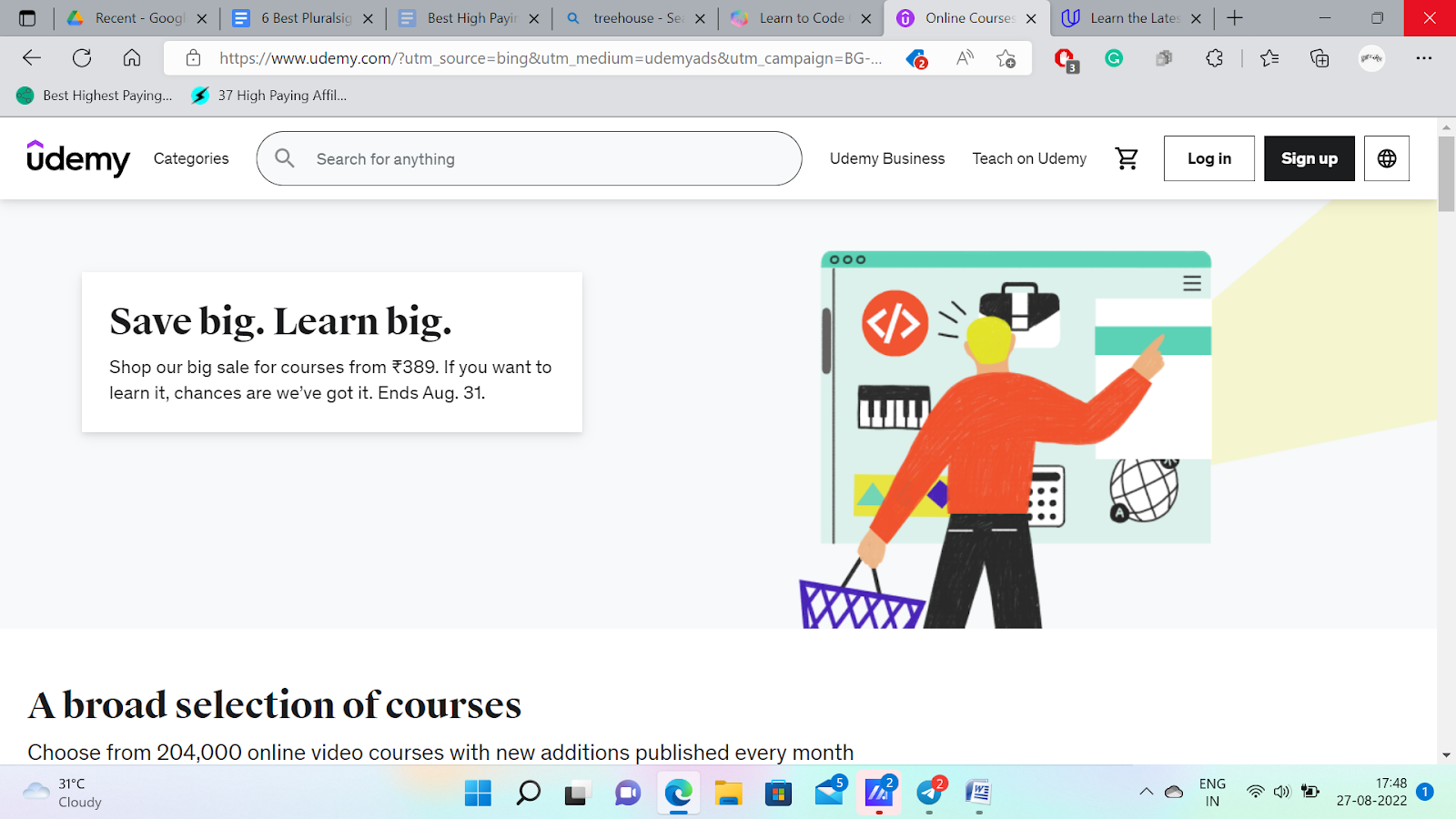Add this page to favorites
The height and width of the screenshot is (819, 1456).
coord(1006,59)
